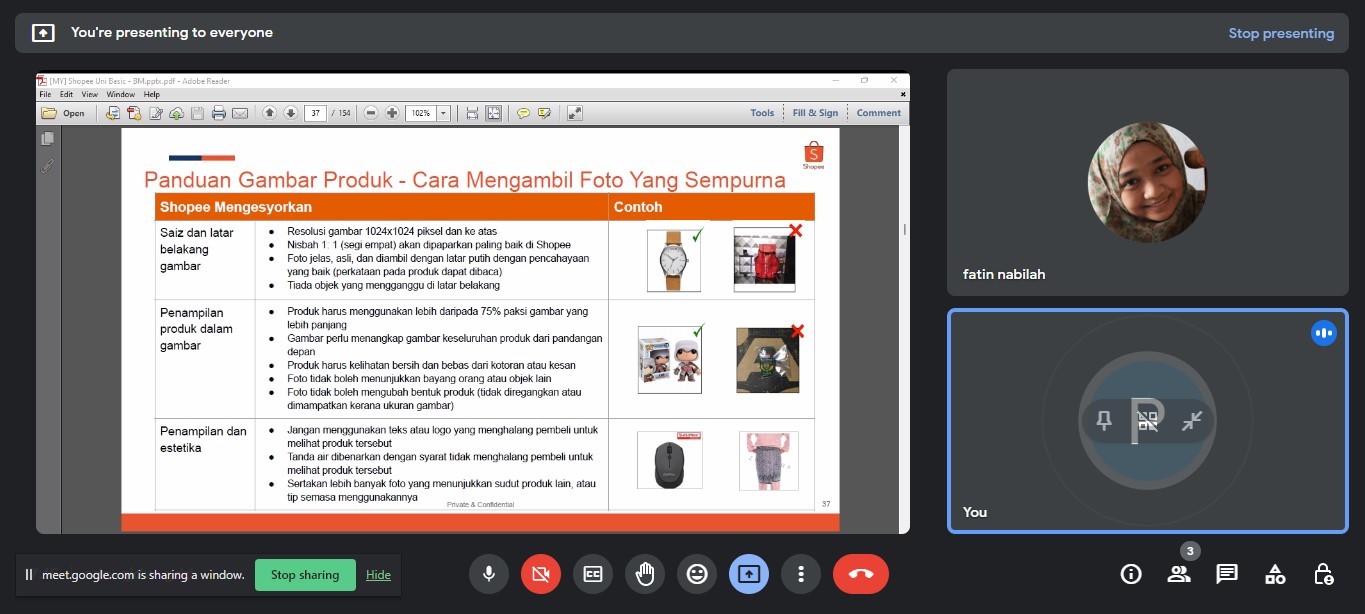Stop presenting from the top banner
This screenshot has height=614, width=1365.
pos(1281,33)
